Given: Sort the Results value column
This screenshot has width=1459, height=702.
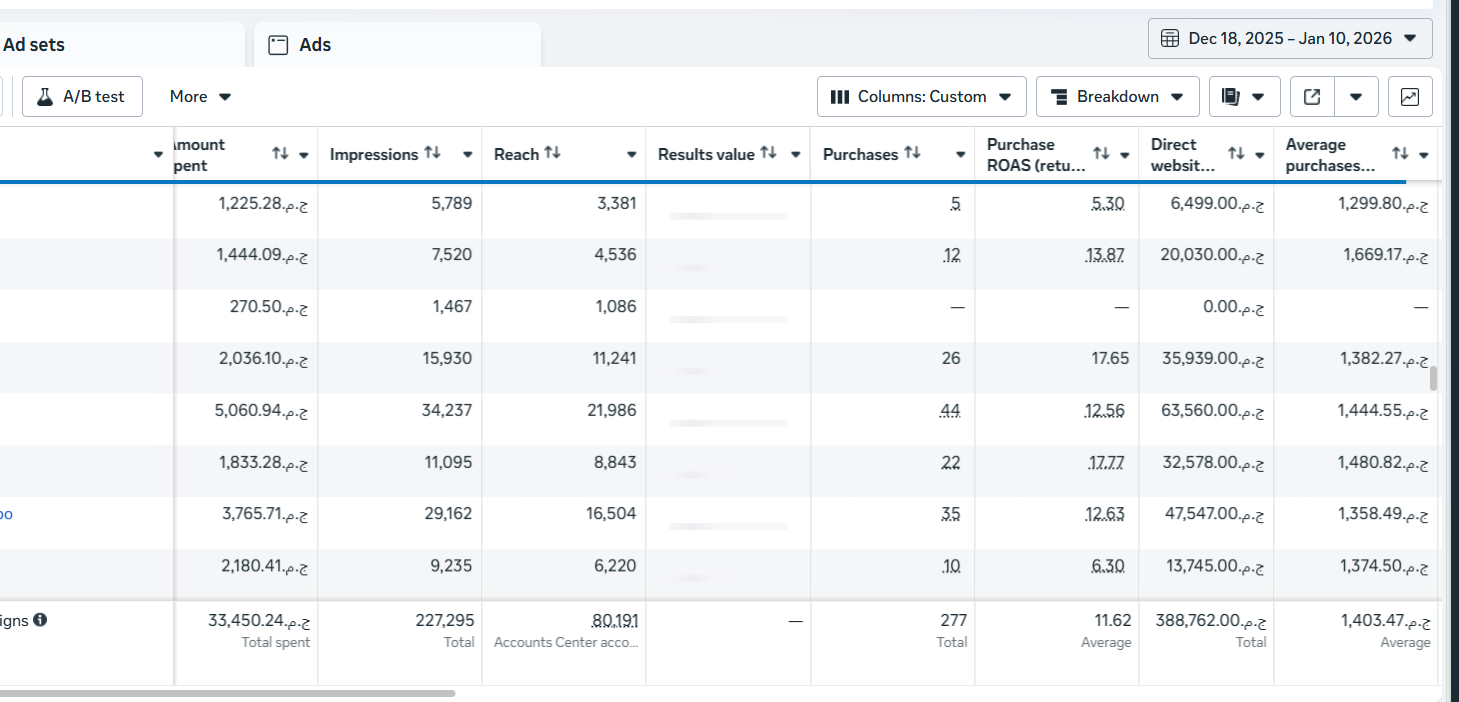Looking at the screenshot, I should pyautogui.click(x=768, y=153).
